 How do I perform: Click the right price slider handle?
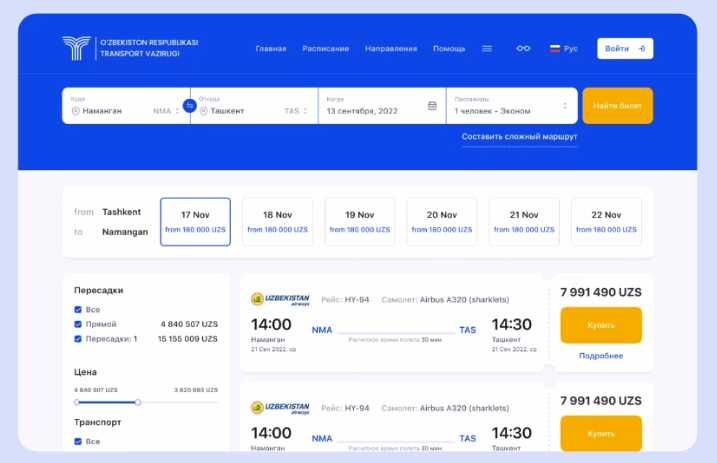coord(138,402)
